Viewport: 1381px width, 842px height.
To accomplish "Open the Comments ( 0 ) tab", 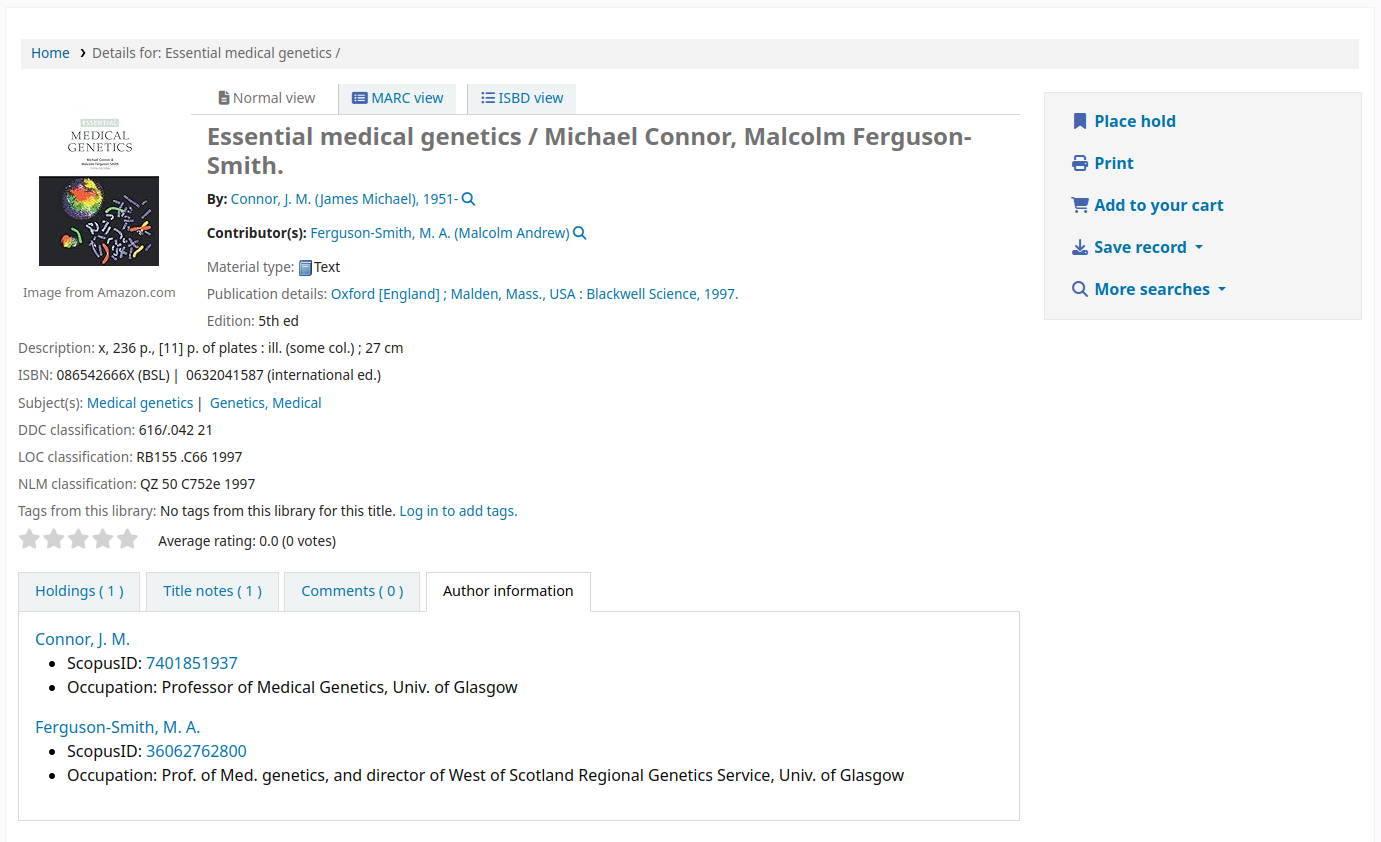I will coord(351,591).
